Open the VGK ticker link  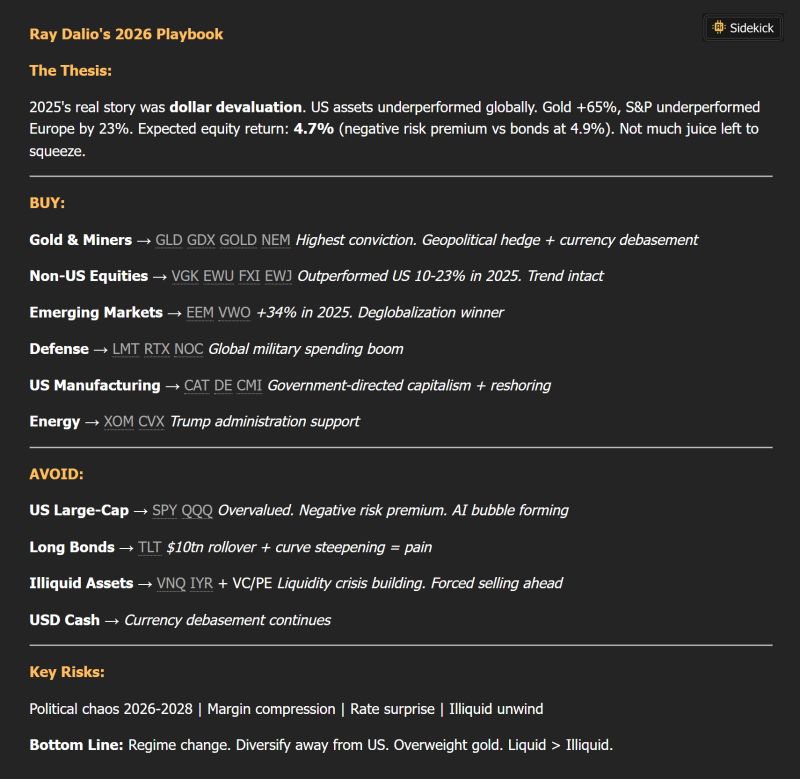pyautogui.click(x=185, y=276)
